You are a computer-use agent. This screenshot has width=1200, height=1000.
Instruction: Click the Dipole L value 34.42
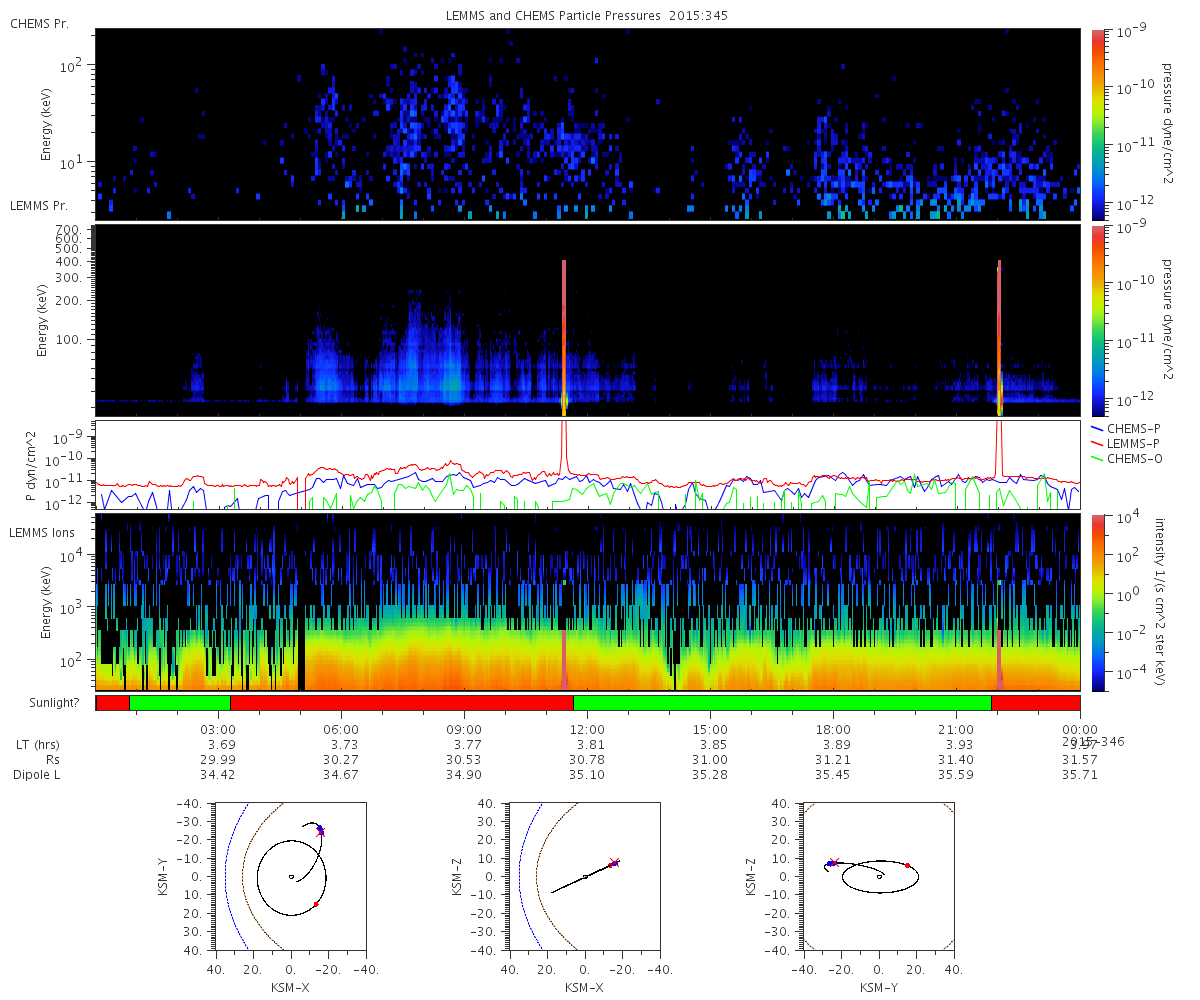(x=218, y=775)
